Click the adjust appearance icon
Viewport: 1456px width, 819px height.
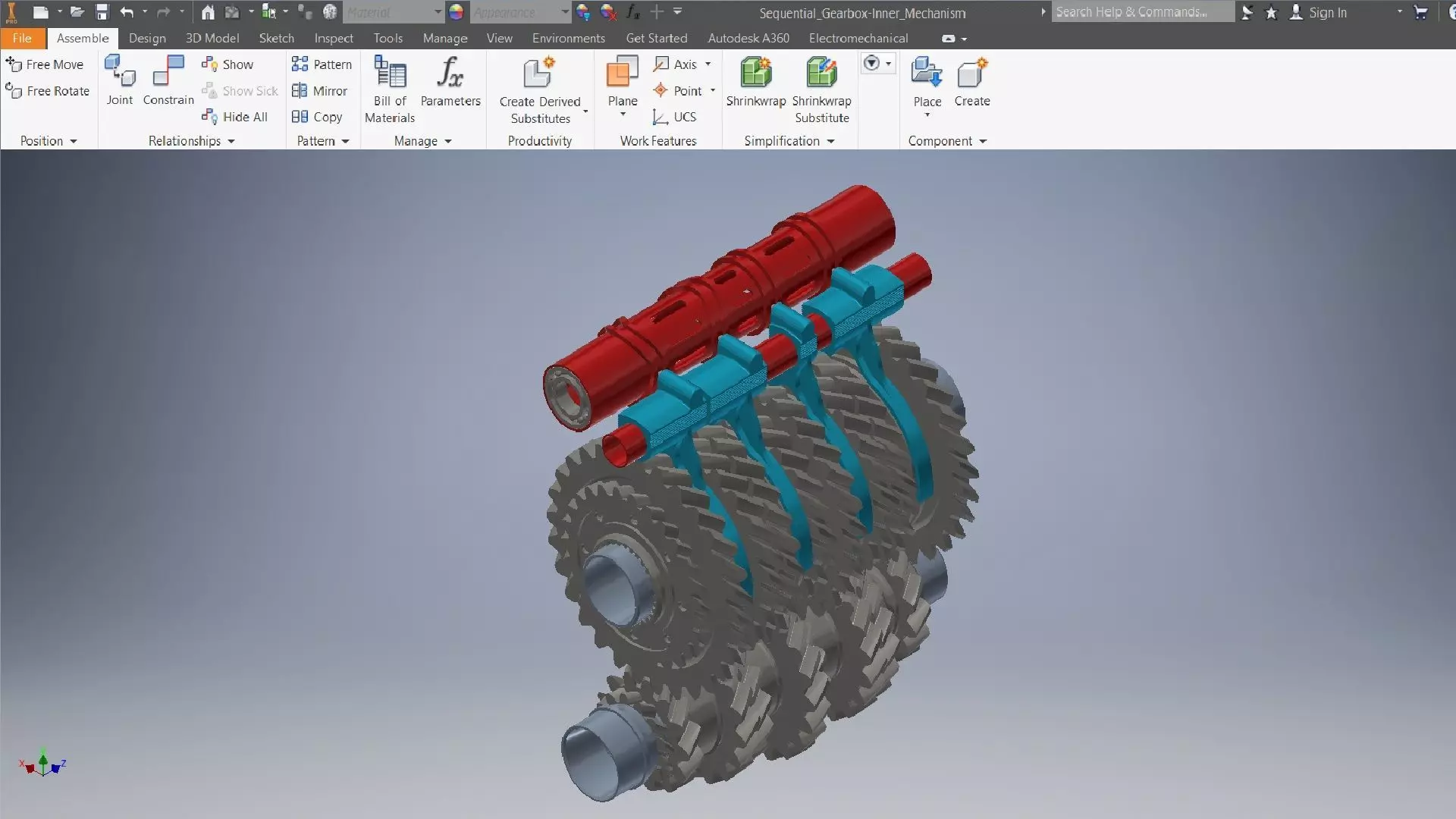click(583, 12)
